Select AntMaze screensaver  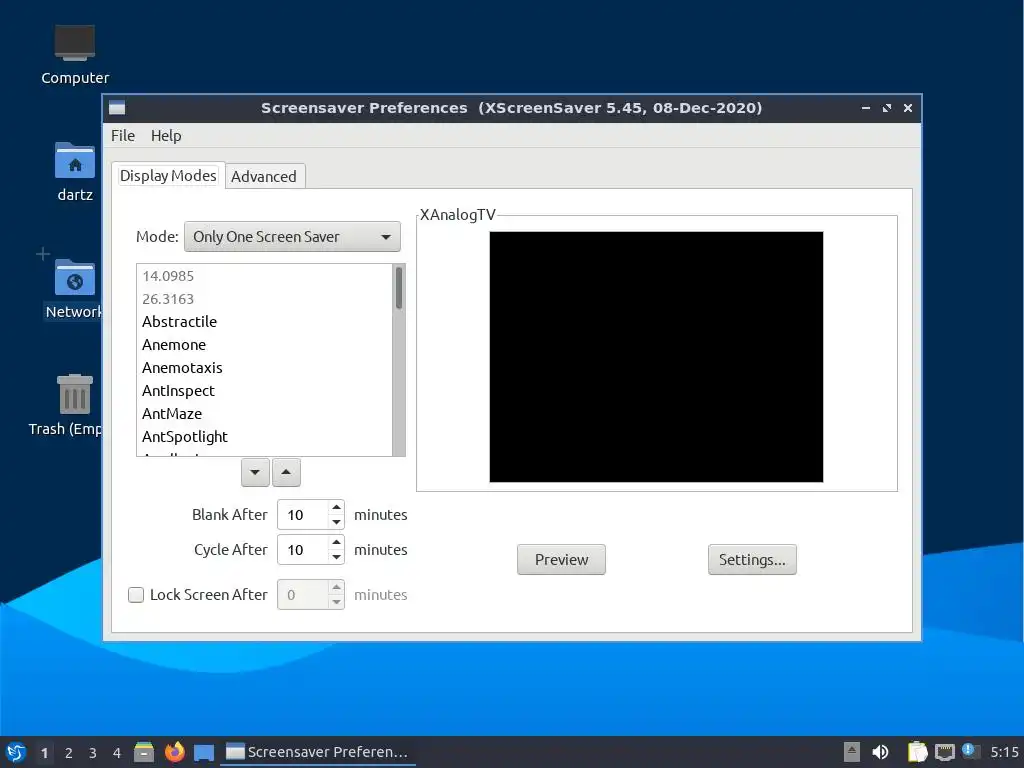click(264, 413)
